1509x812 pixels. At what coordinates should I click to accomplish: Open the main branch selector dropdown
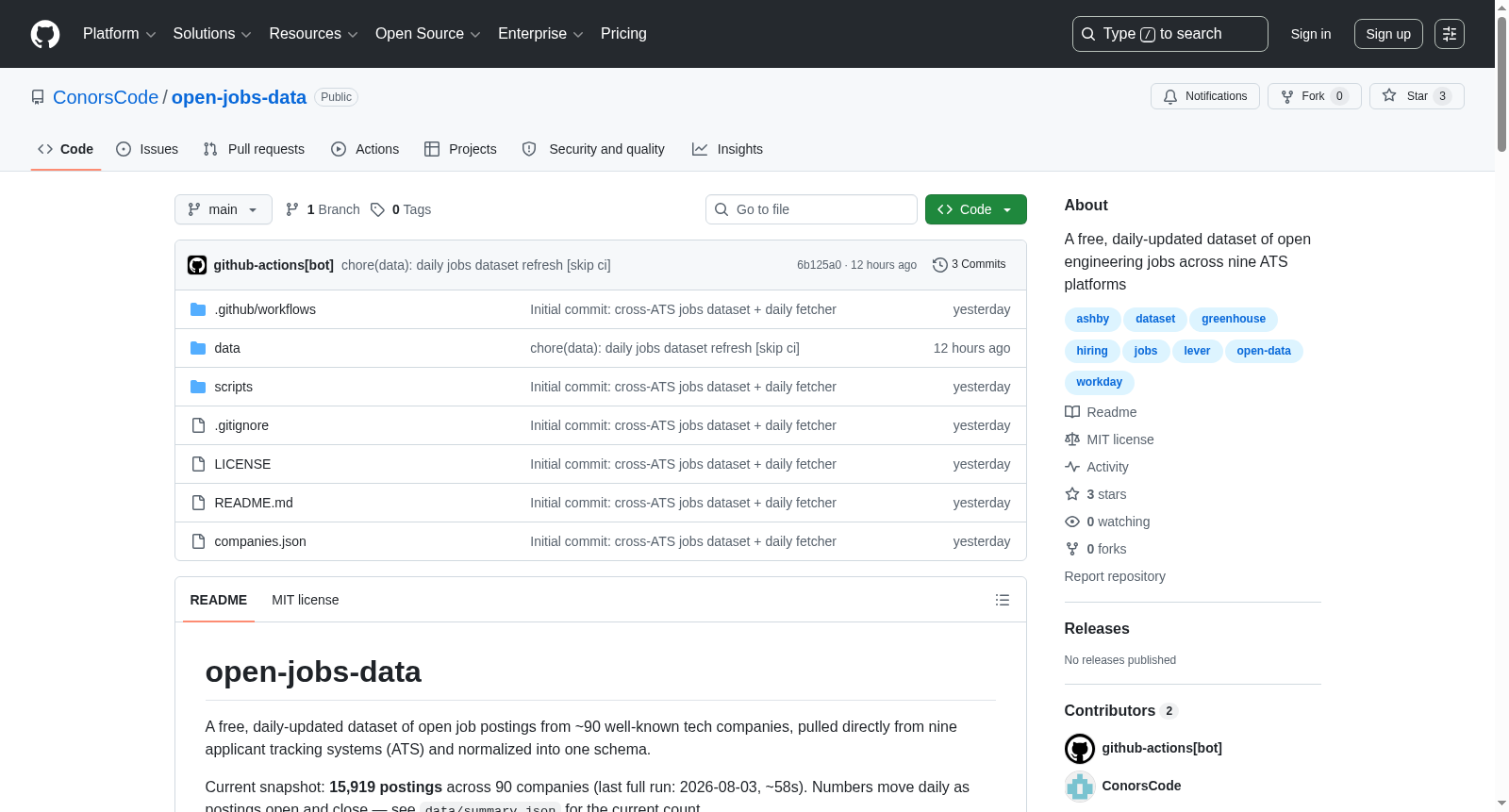[224, 209]
